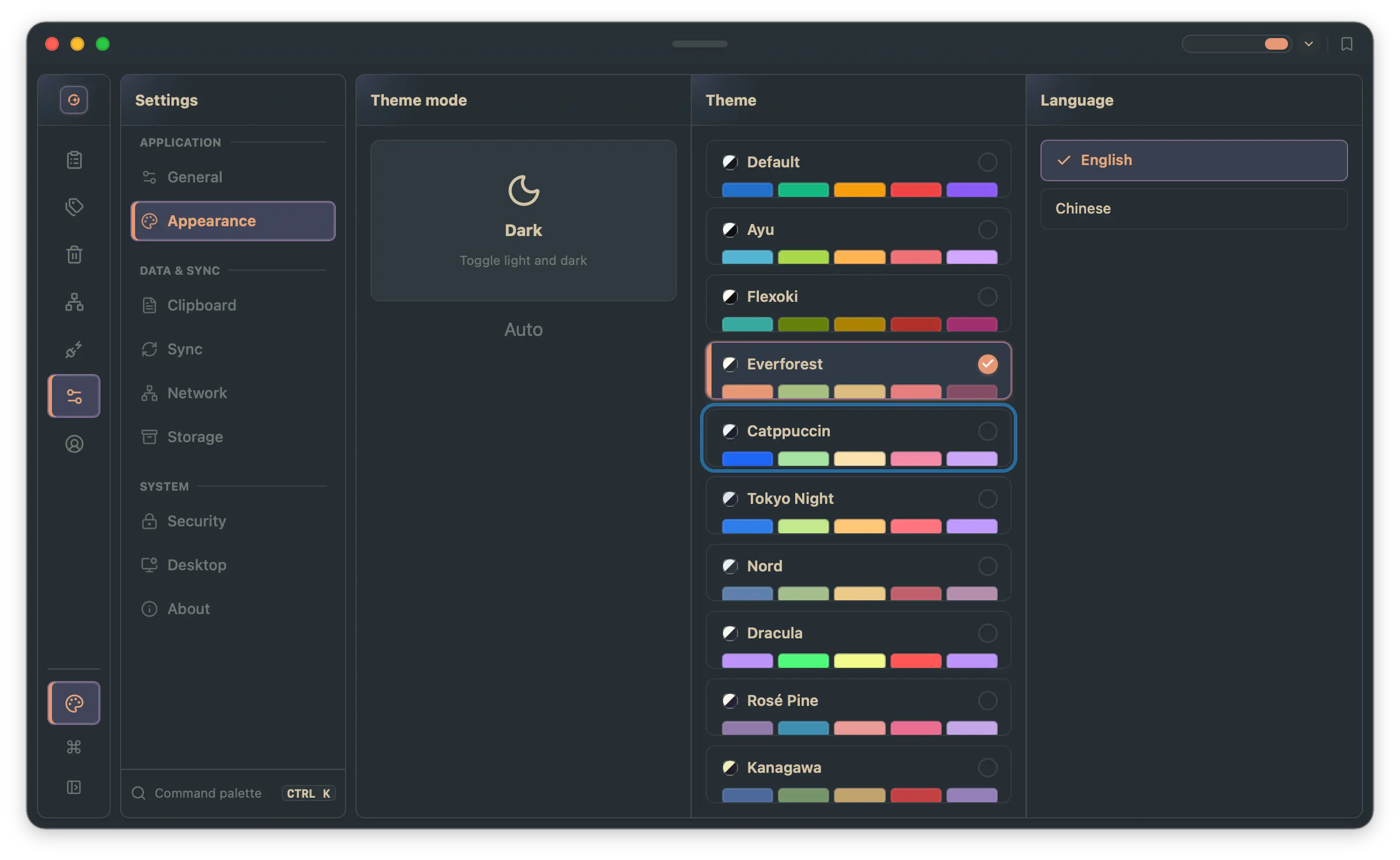Select the Flexoki theme radio button
The image size is (1400, 860).
[x=987, y=297]
